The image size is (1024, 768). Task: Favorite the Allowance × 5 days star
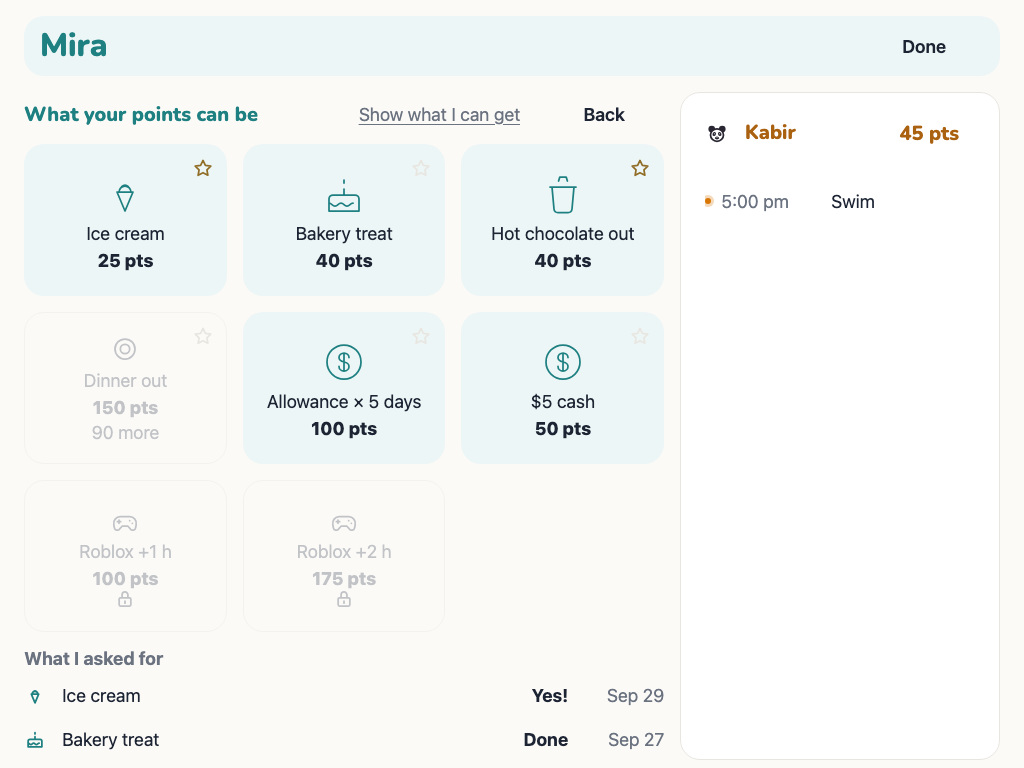421,336
